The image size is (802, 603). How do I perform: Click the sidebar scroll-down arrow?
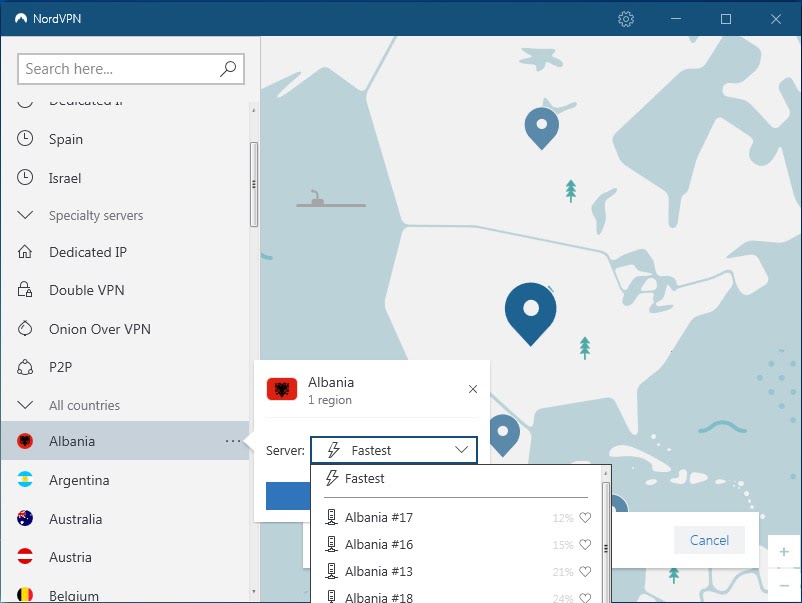coord(254,592)
